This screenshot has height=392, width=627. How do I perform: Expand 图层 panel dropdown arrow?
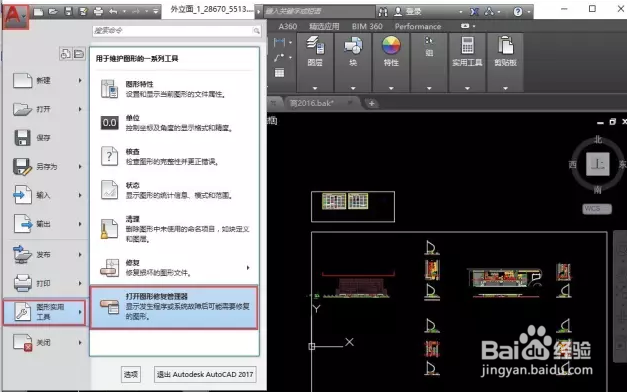[x=315, y=88]
